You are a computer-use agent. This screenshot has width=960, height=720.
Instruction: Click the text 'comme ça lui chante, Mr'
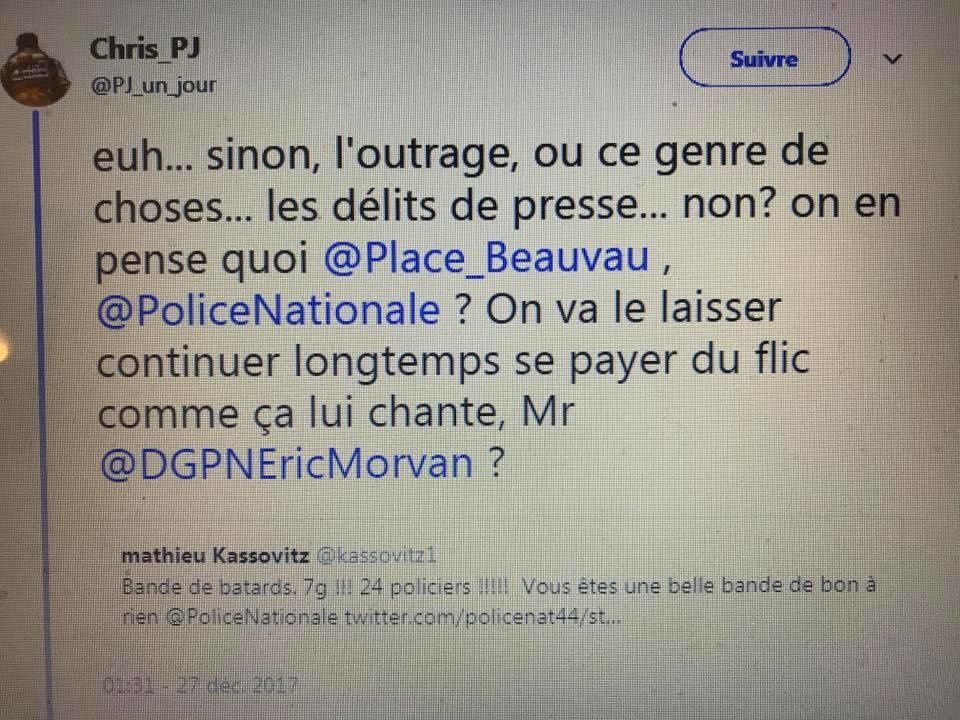(x=335, y=413)
